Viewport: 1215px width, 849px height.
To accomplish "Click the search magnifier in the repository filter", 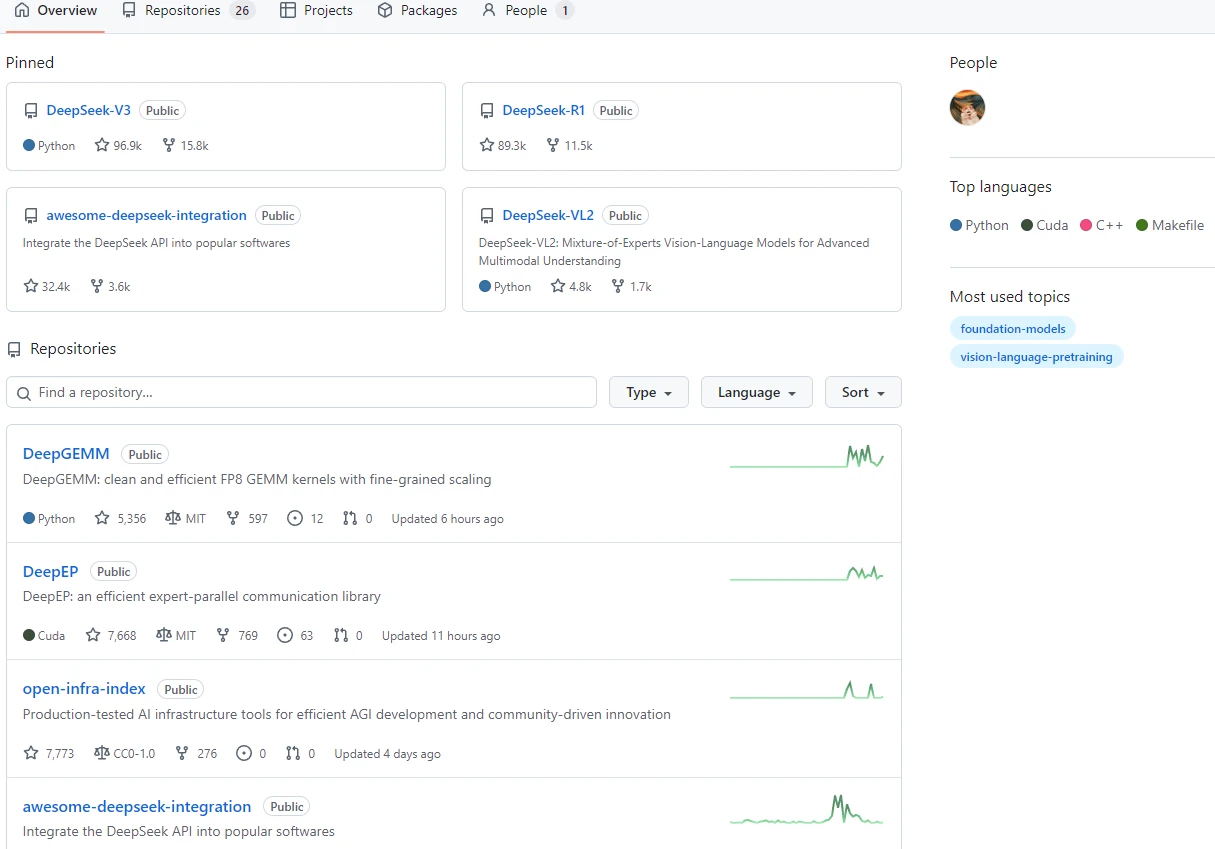I will tap(23, 392).
